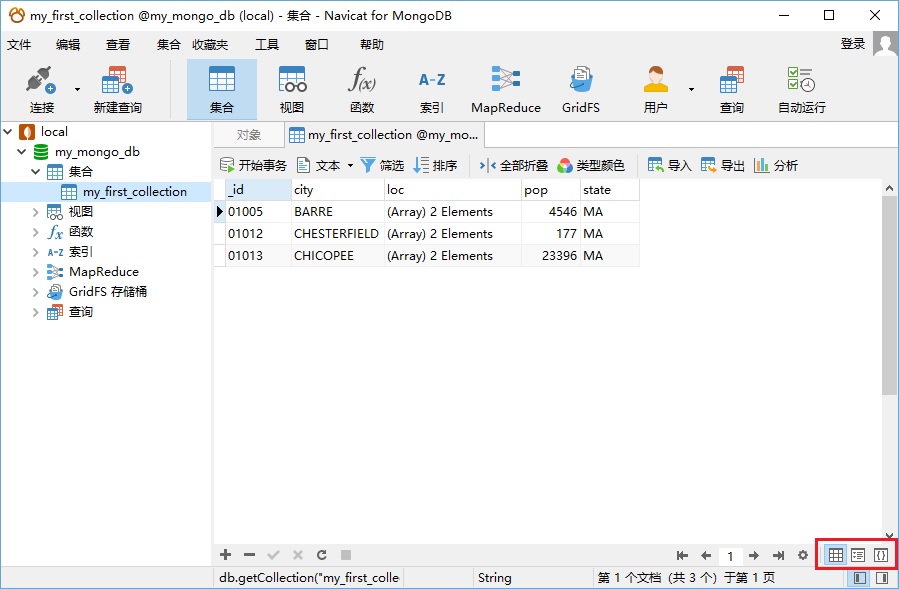Go to last page arrow
Image resolution: width=899 pixels, height=589 pixels.
click(778, 555)
